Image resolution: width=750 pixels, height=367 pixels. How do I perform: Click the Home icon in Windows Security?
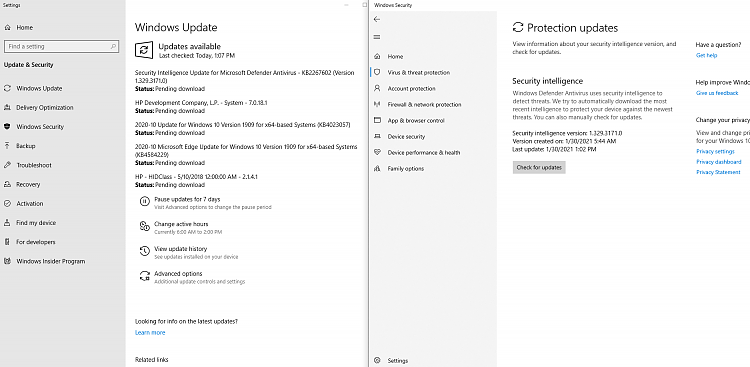377,56
